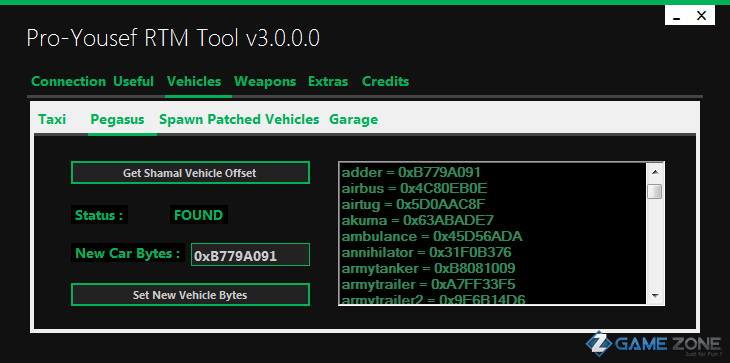
Task: Open Spawn Patched Vehicles sub-tab
Action: [x=239, y=120]
